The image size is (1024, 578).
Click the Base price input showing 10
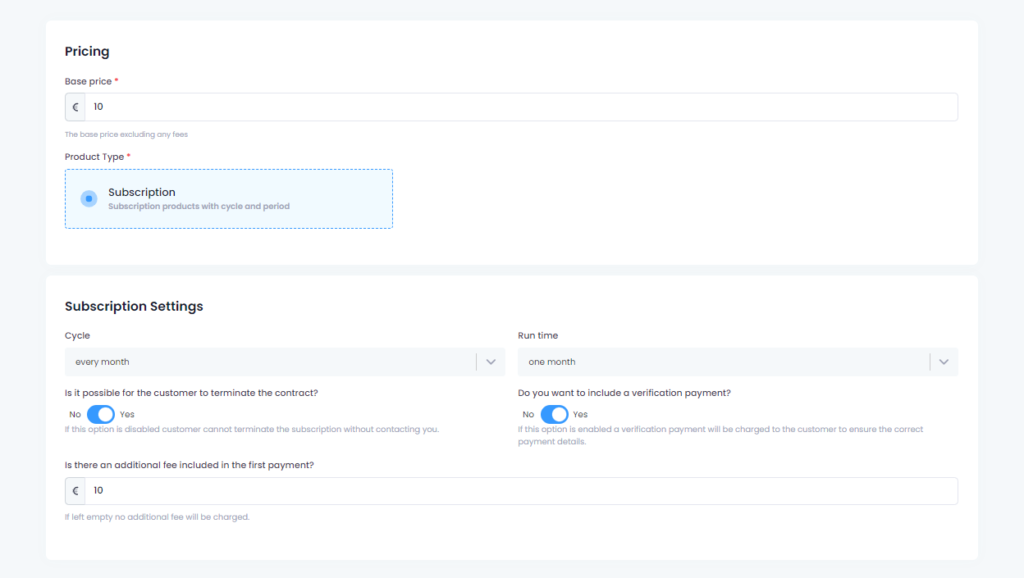coord(400,106)
